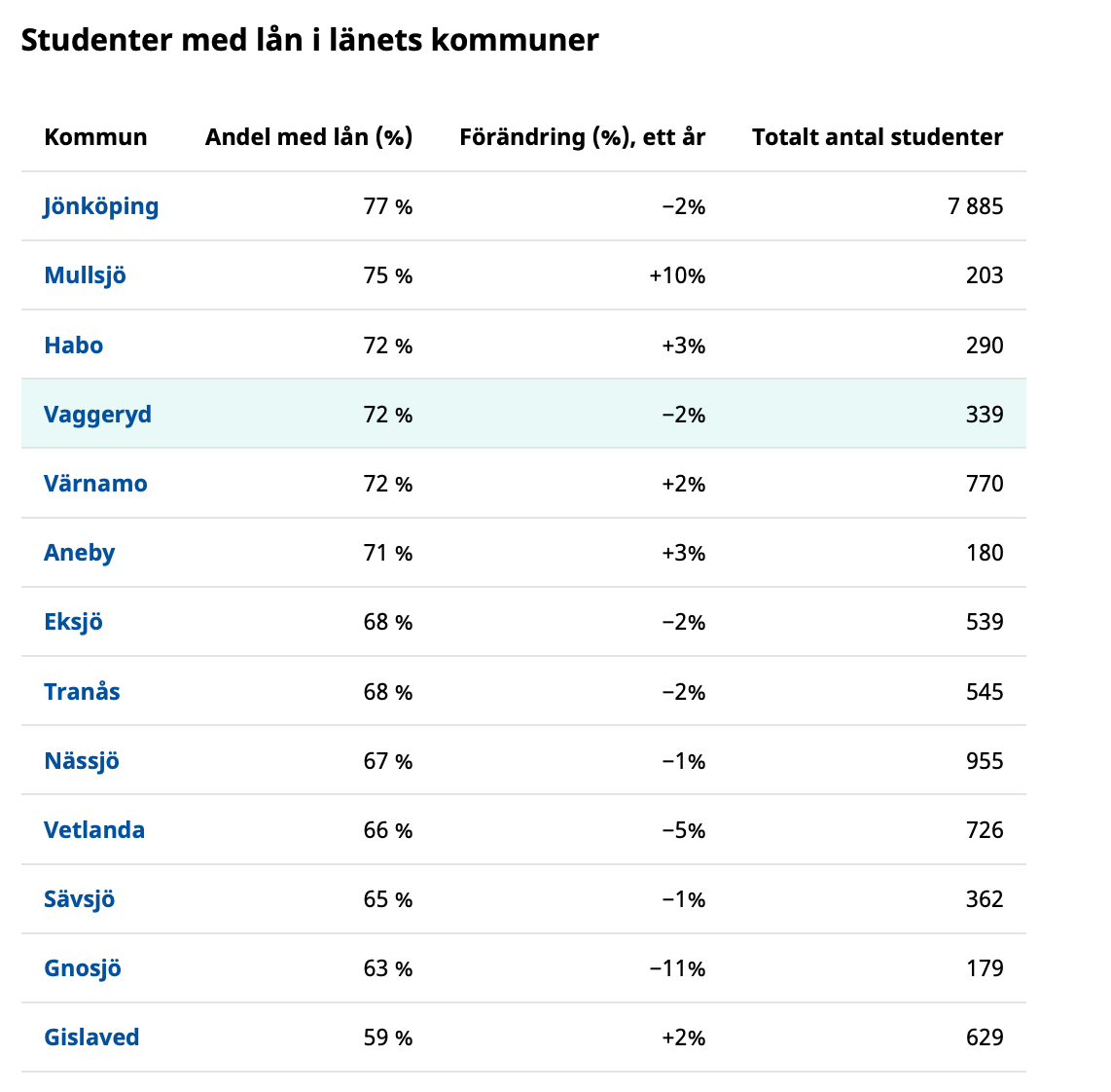Click the Förändring (%), ett år header
The width and height of the screenshot is (1111, 1092).
tap(583, 137)
